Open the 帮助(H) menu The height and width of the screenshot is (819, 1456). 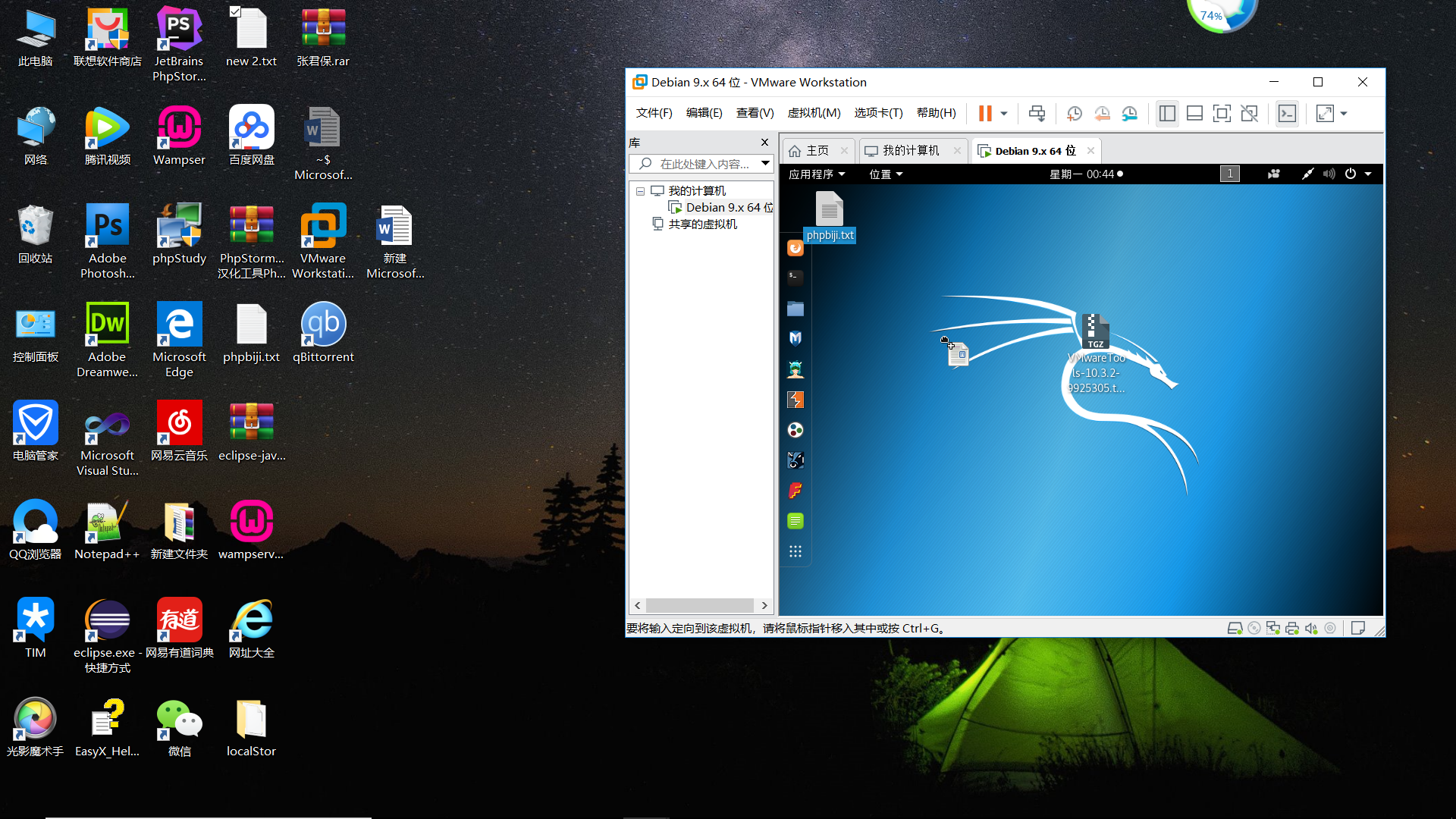tap(936, 112)
